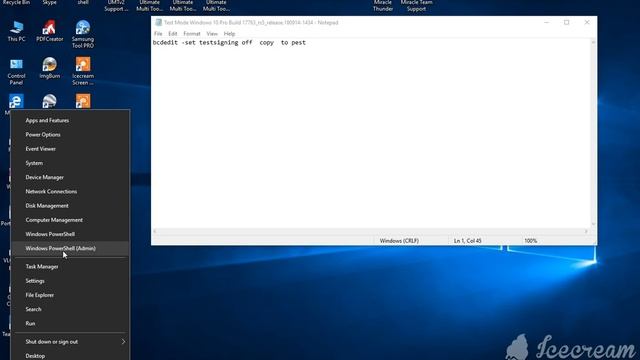Select the Miracle Thunder desktop shortcut

pyautogui.click(x=383, y=6)
